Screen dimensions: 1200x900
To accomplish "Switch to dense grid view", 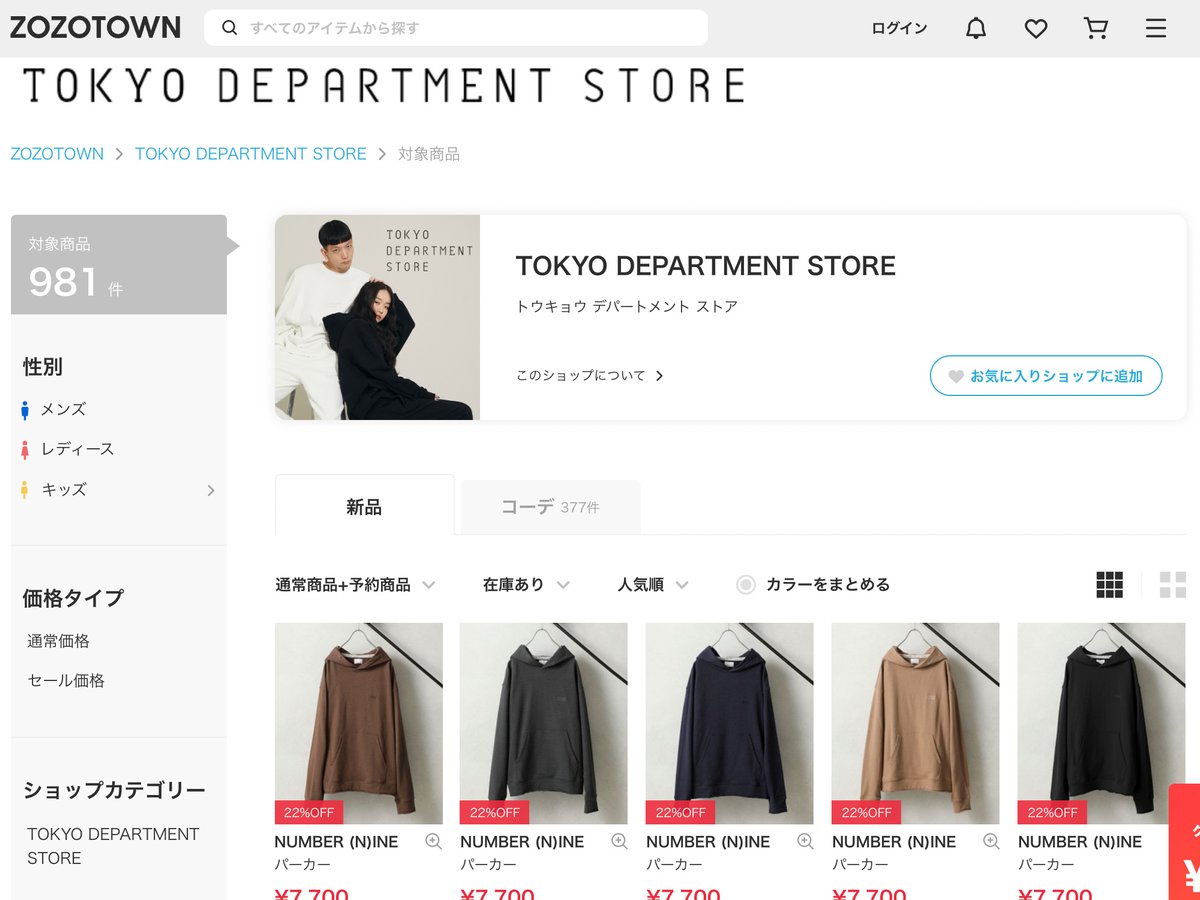I will pyautogui.click(x=1110, y=585).
